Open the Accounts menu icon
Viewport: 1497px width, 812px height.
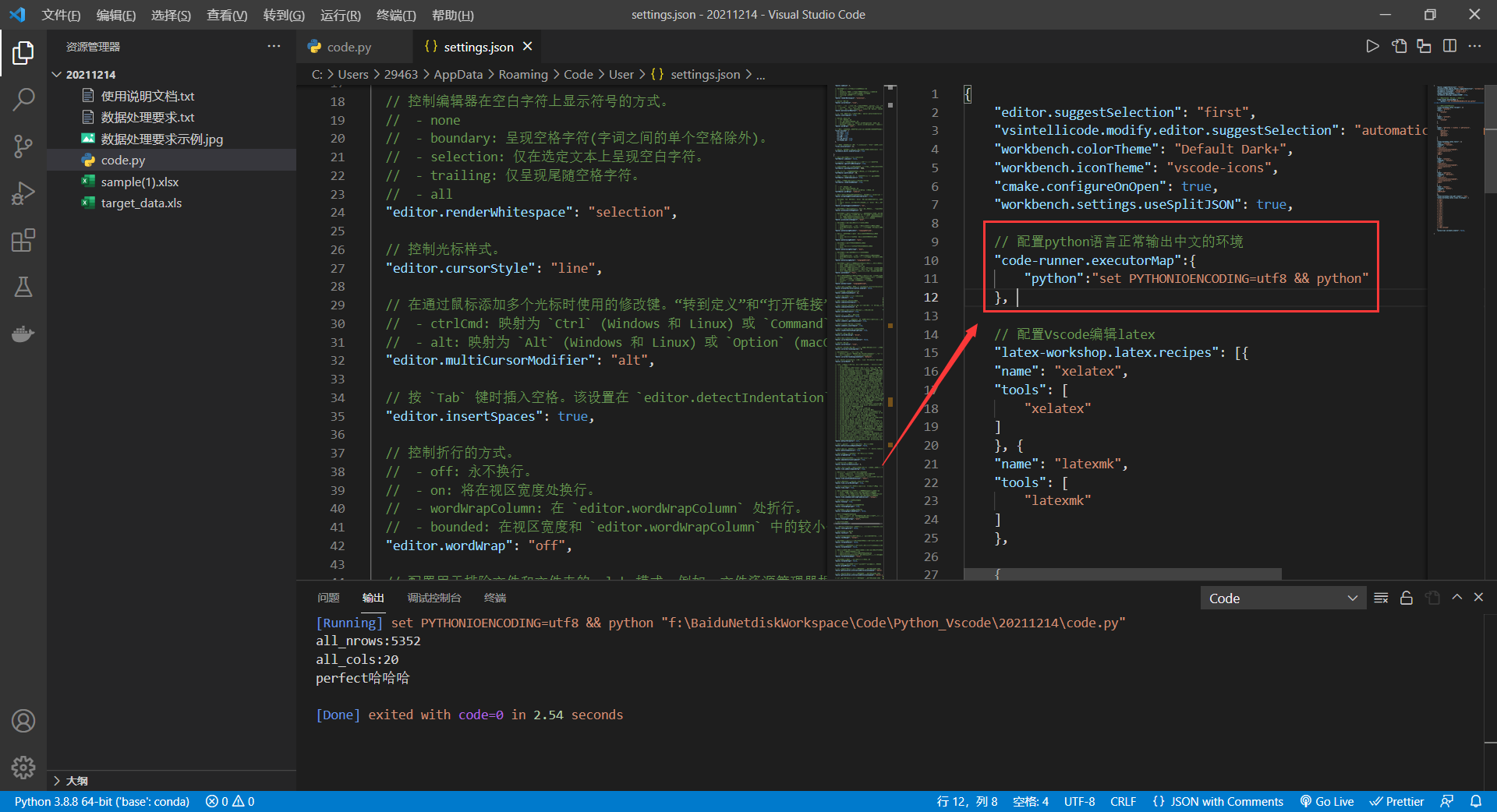click(23, 721)
